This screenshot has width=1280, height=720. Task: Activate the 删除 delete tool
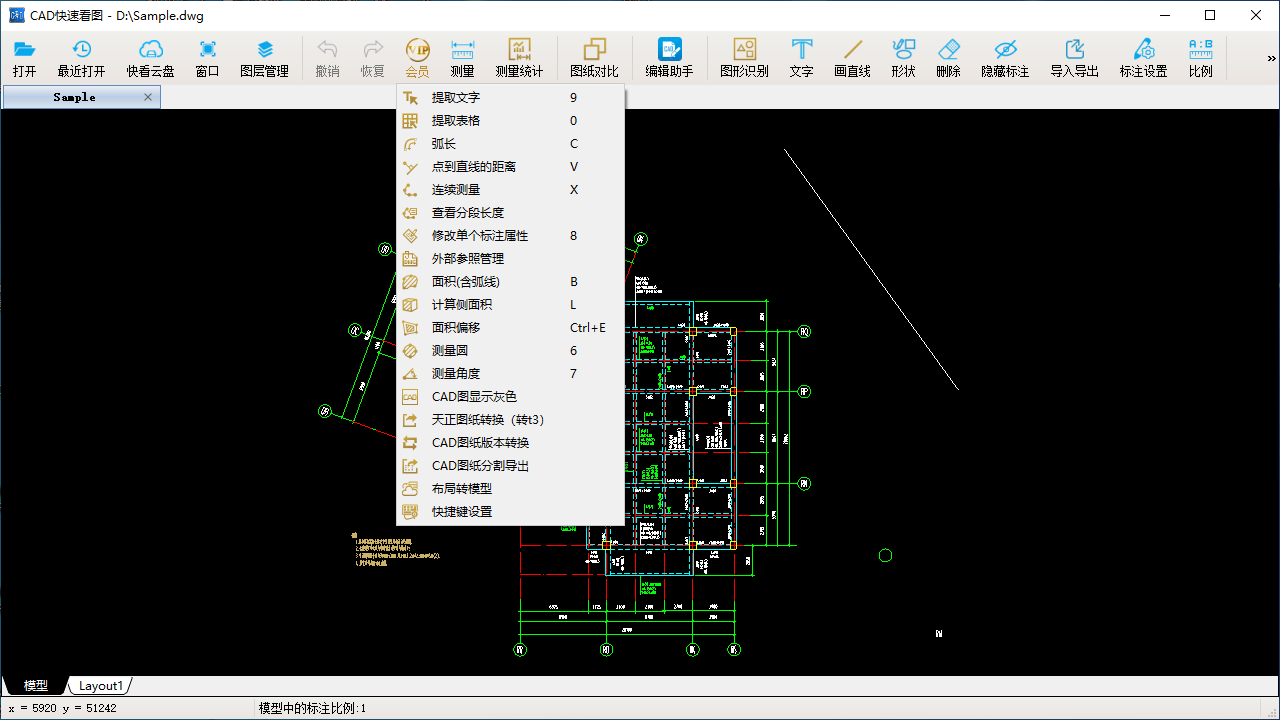(x=948, y=55)
